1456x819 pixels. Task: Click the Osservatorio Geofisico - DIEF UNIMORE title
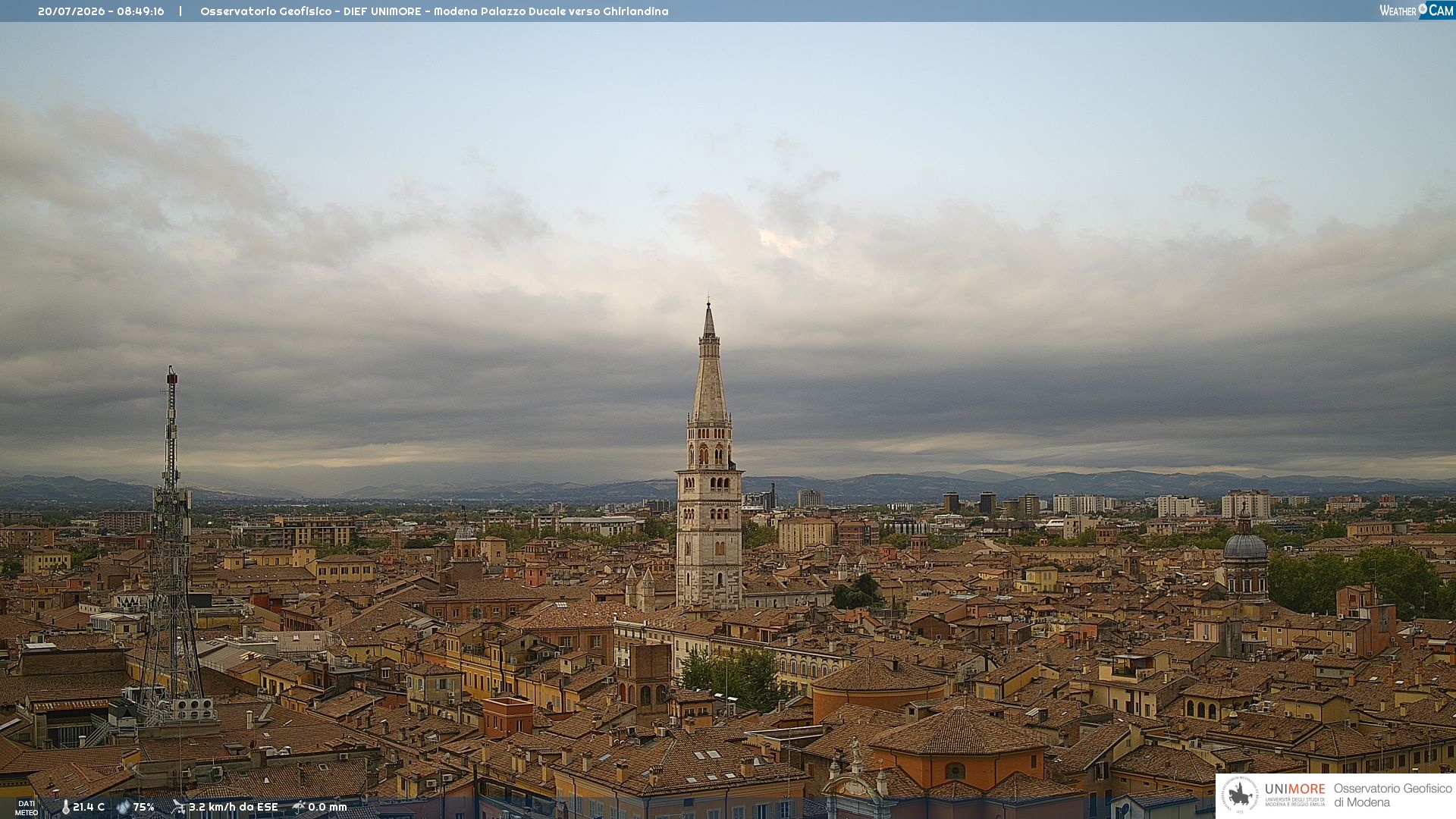pos(435,11)
